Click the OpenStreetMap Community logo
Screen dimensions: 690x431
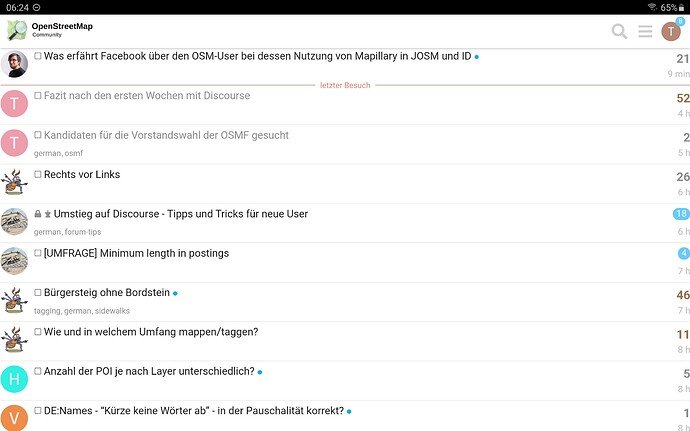coord(50,30)
